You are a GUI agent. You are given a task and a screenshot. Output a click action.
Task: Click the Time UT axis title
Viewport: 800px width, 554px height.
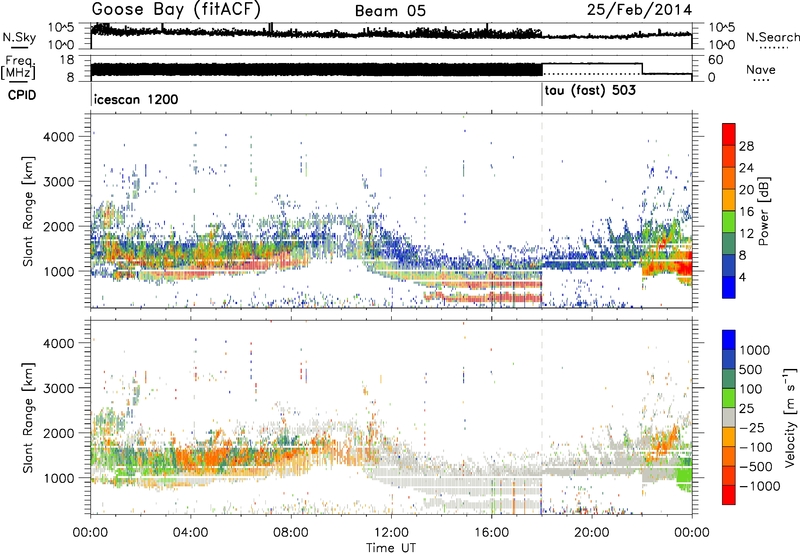click(x=391, y=548)
